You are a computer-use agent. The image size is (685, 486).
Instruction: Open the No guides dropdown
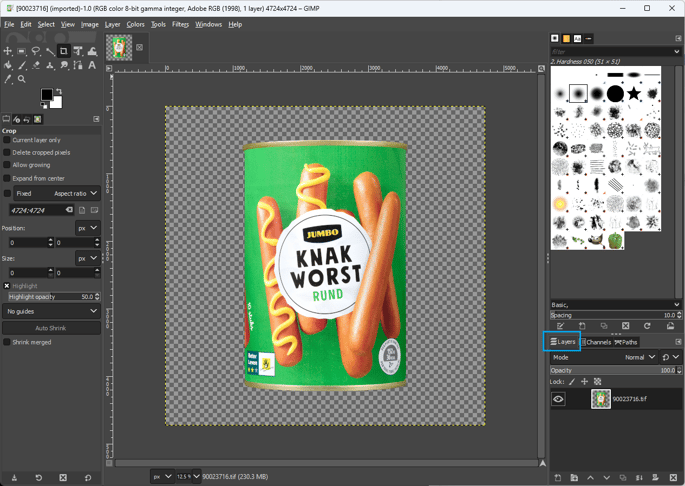pos(52,311)
